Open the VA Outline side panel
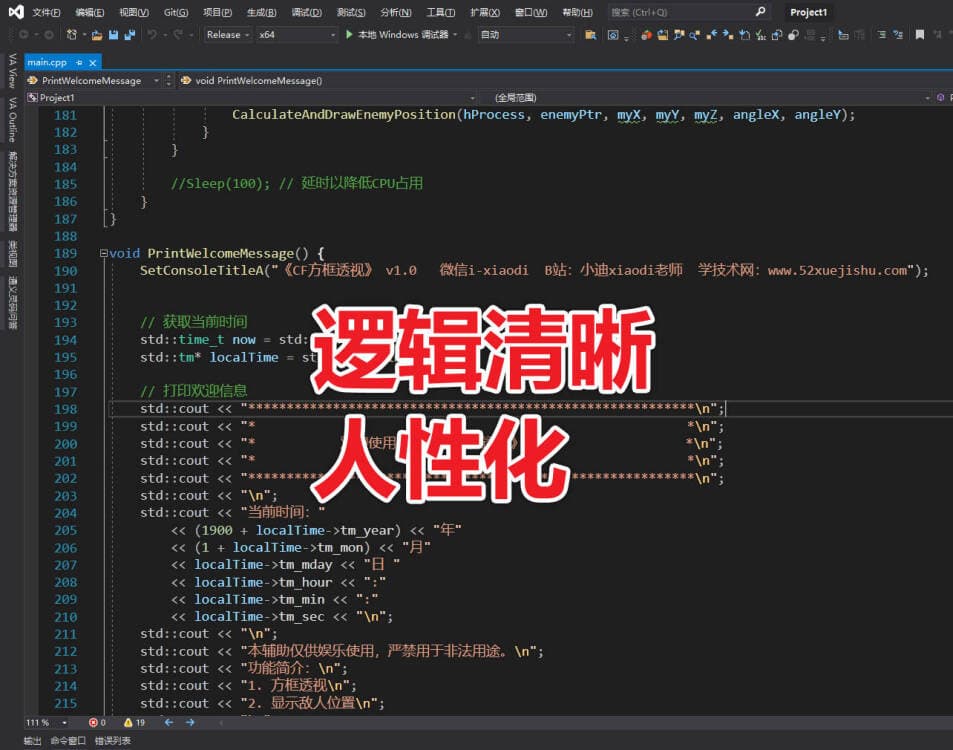Viewport: 953px width, 750px height. point(12,120)
